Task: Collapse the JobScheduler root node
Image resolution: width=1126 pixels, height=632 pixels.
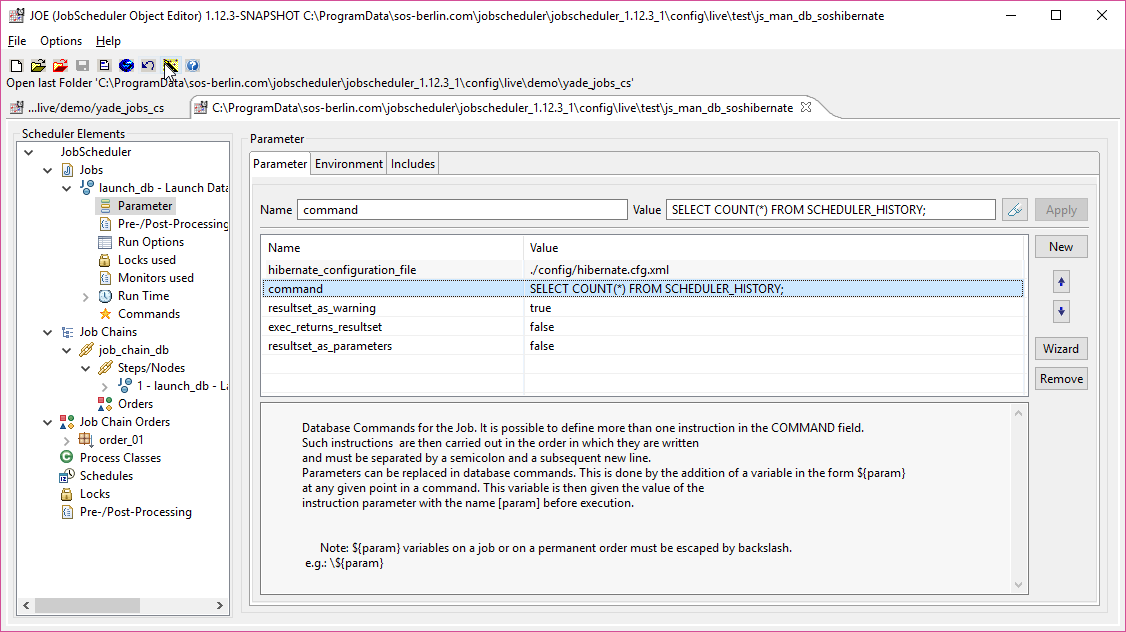Action: [29, 152]
